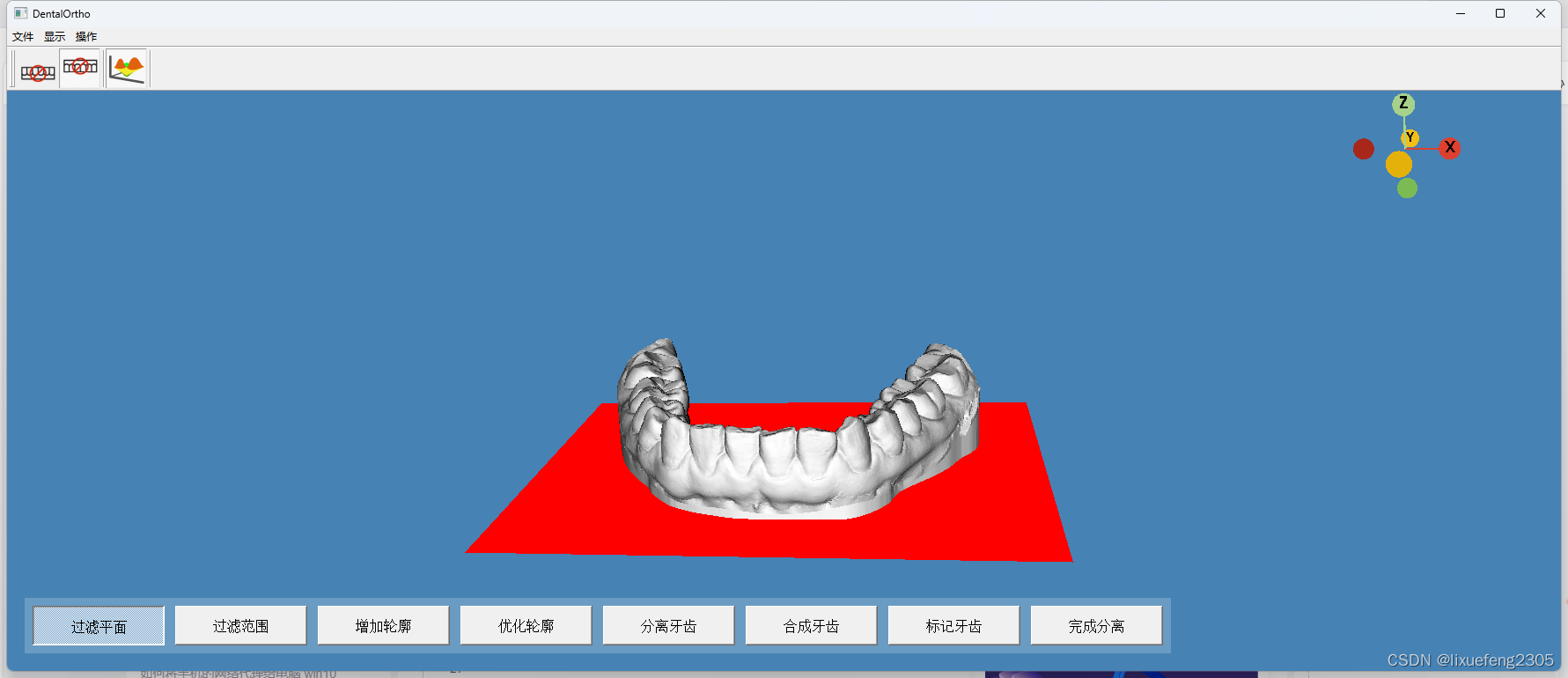1568x678 pixels.
Task: Close the DentalOrtho window
Action: pyautogui.click(x=1541, y=13)
